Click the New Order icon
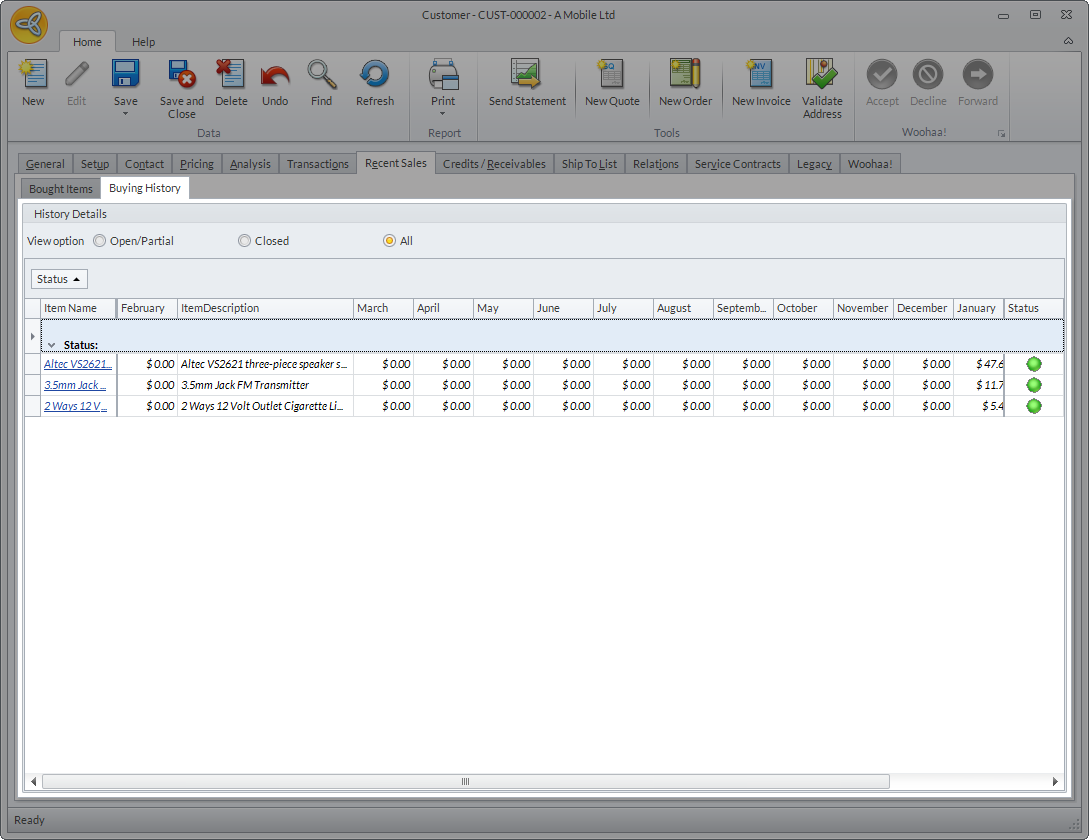The width and height of the screenshot is (1089, 840). (685, 76)
